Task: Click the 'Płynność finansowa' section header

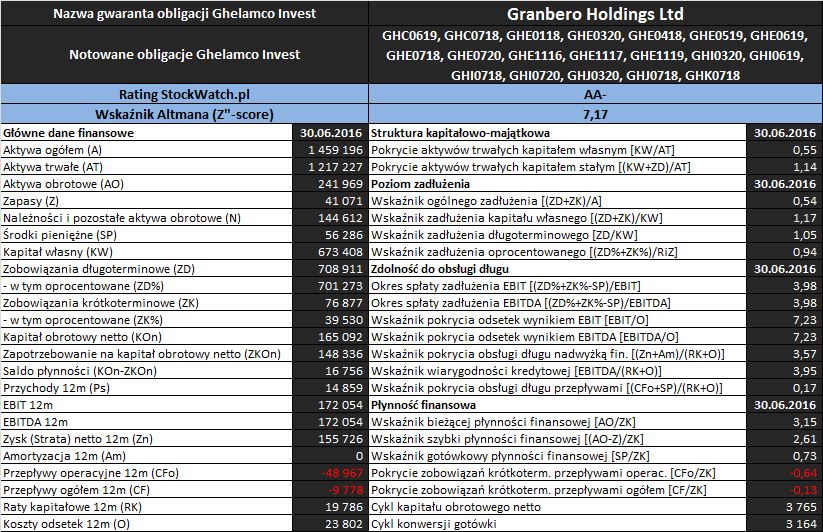Action: coord(423,405)
